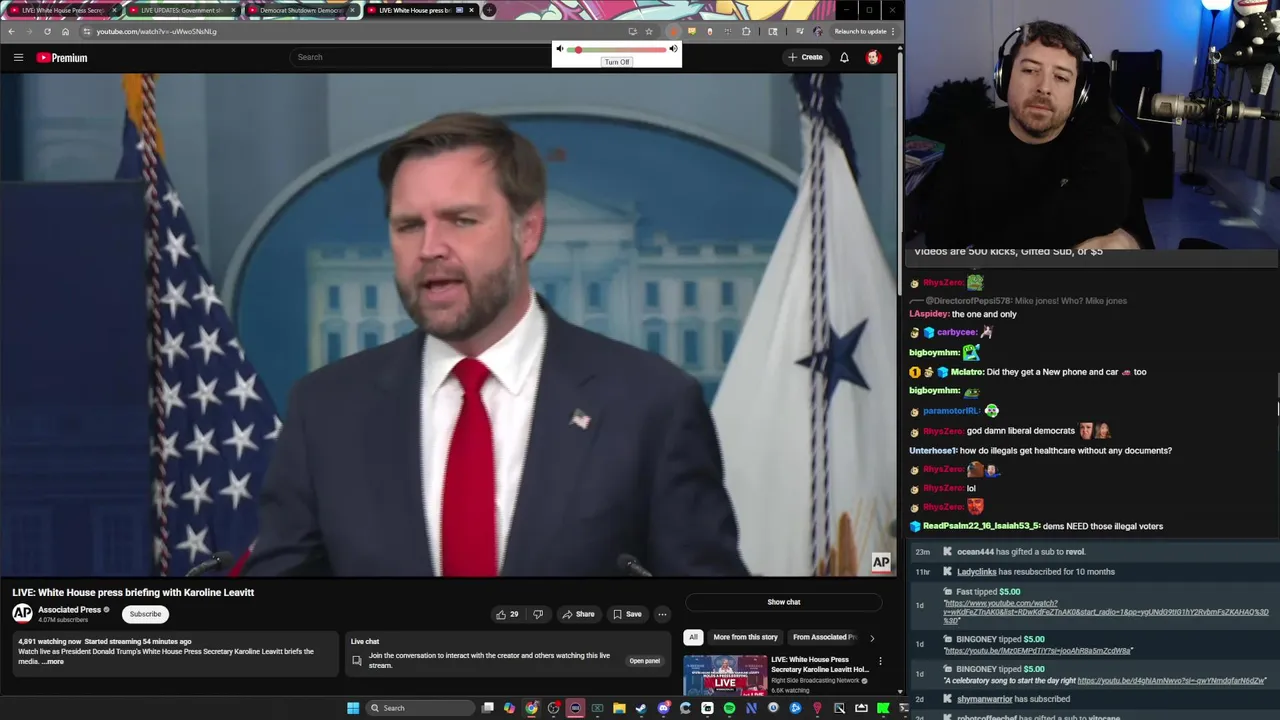
Task: Click the Show chat button
Action: [784, 602]
